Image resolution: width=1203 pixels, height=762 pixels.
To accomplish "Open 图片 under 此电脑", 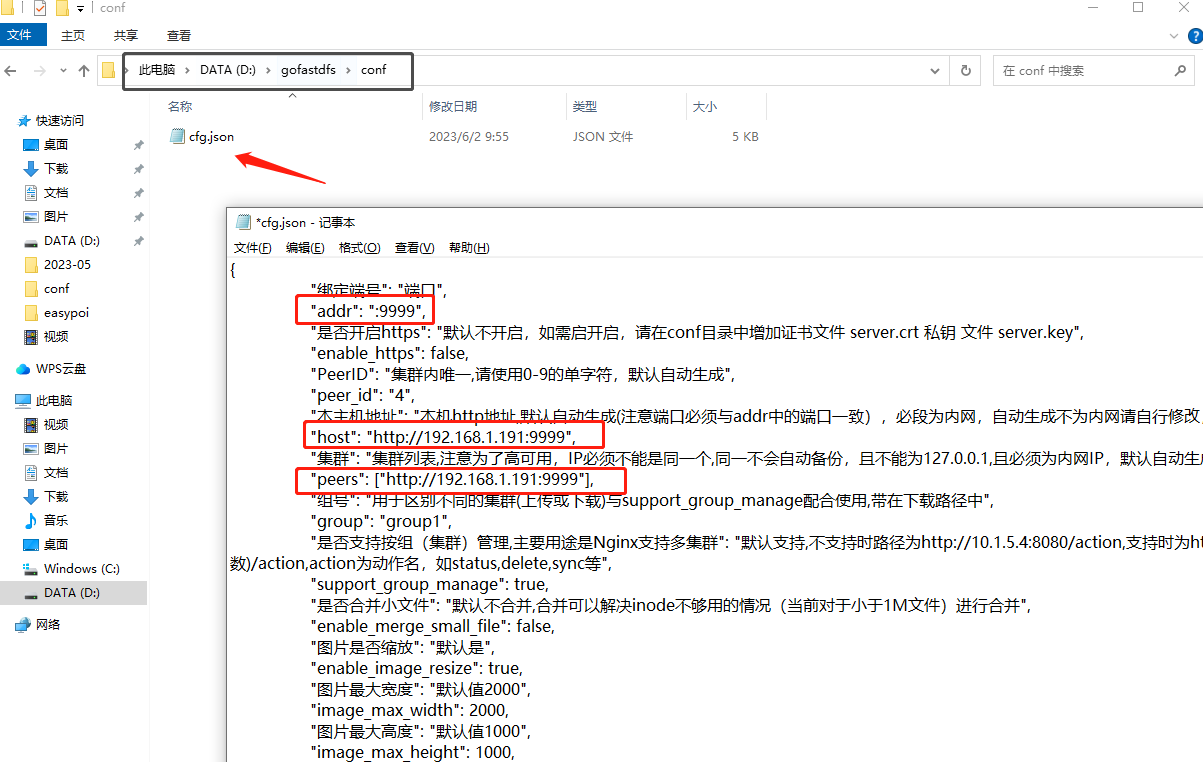I will coord(56,448).
